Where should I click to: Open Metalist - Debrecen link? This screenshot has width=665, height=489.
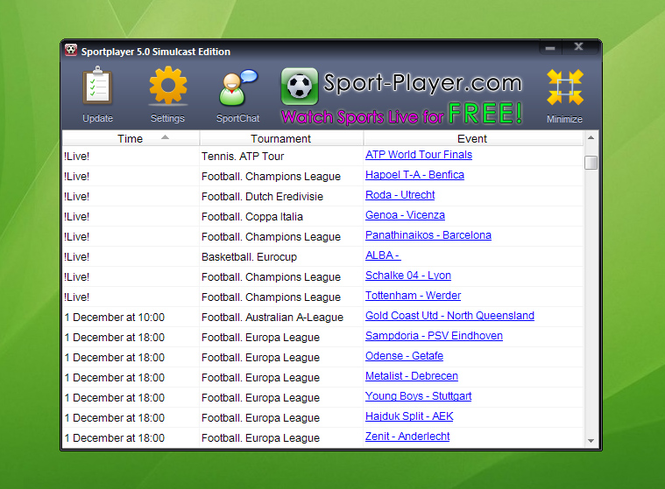(411, 376)
